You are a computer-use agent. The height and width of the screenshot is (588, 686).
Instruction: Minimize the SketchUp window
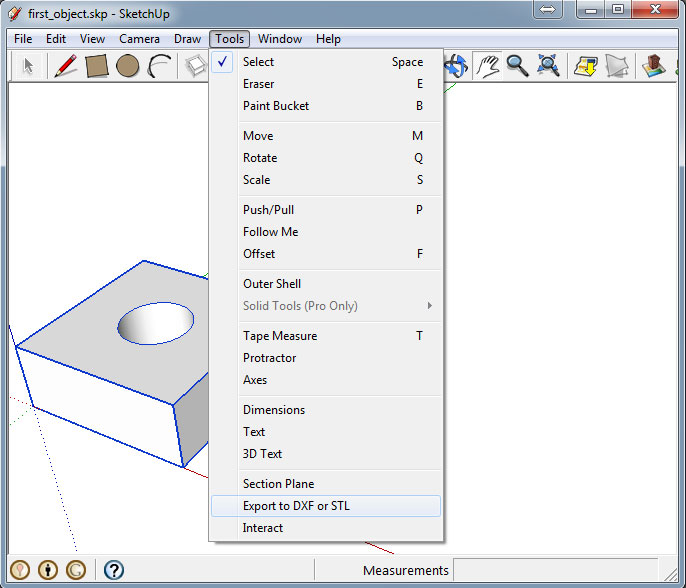pyautogui.click(x=591, y=9)
